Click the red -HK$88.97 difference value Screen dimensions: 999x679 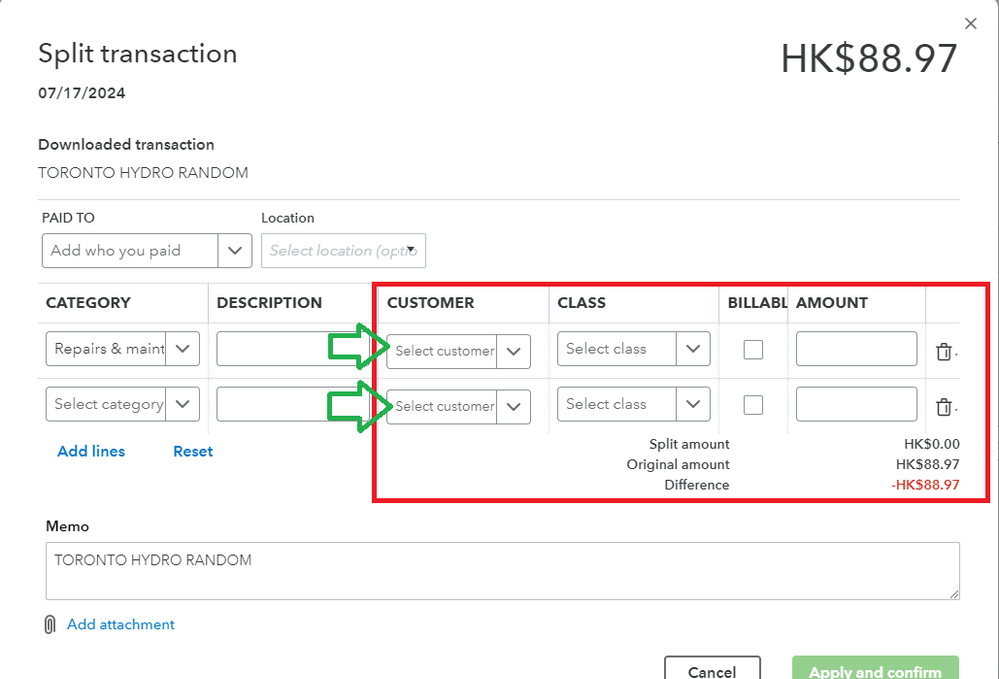[925, 485]
